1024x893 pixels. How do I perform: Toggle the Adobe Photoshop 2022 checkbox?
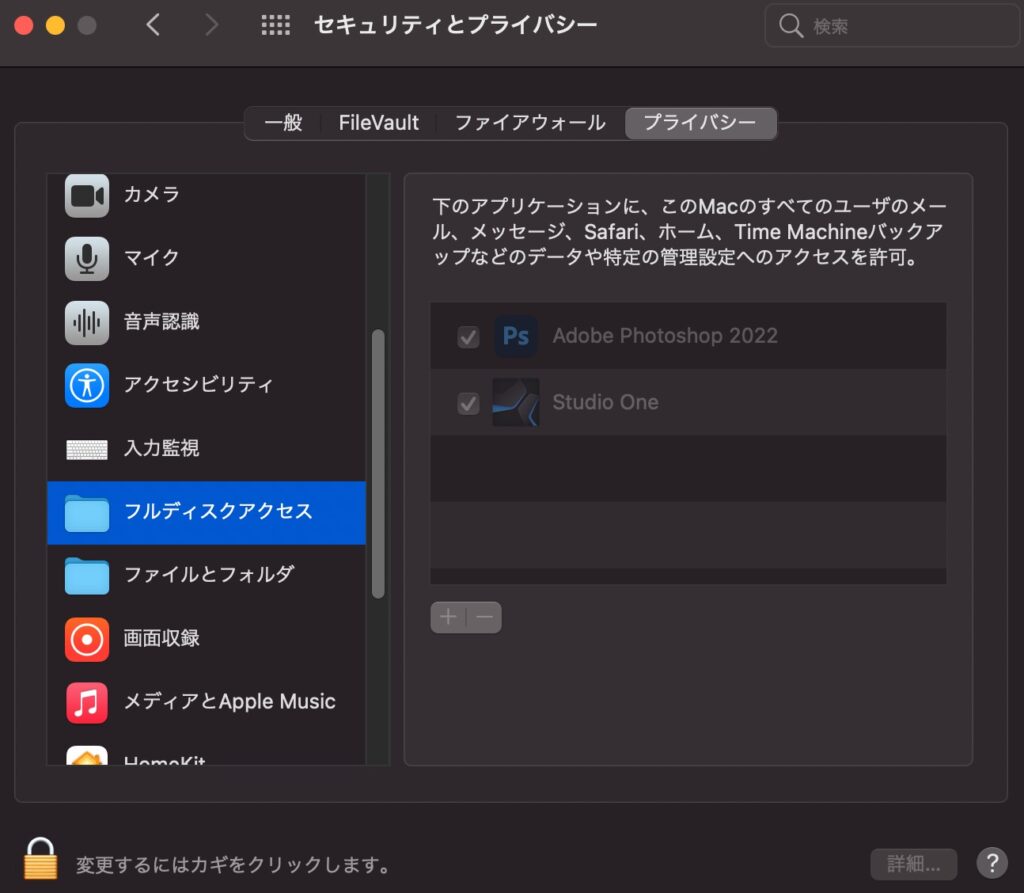click(x=468, y=337)
